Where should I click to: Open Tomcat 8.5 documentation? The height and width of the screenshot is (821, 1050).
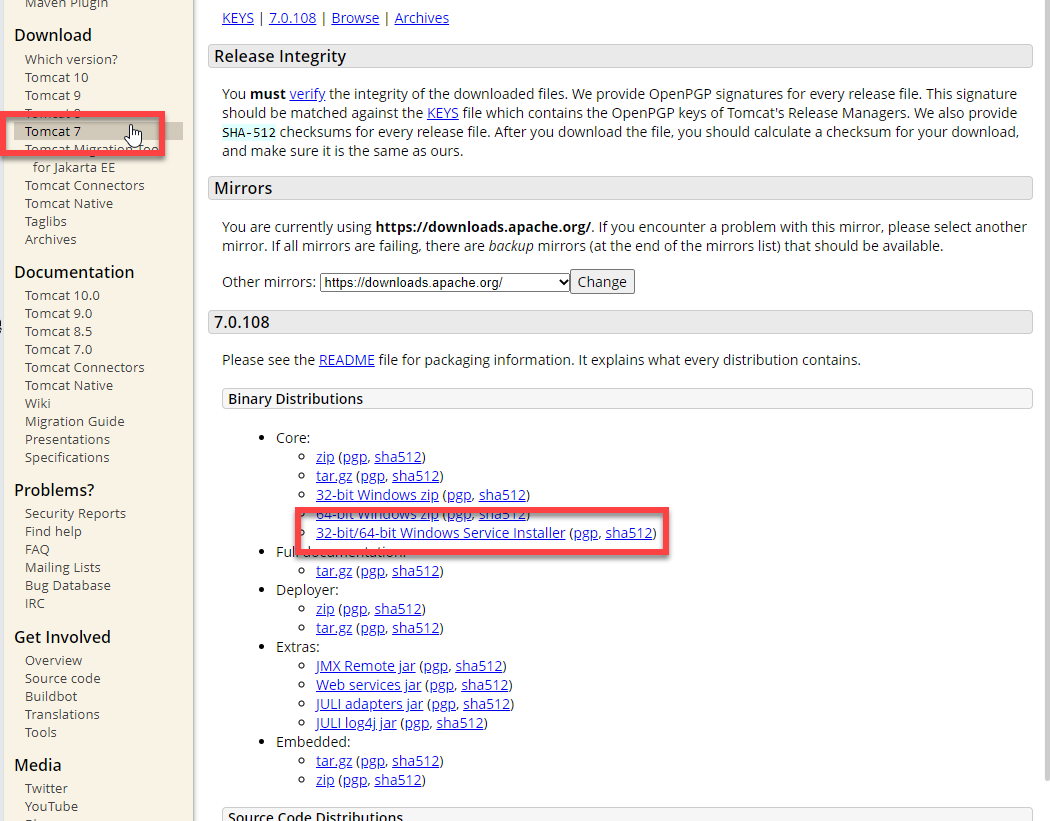coord(58,331)
